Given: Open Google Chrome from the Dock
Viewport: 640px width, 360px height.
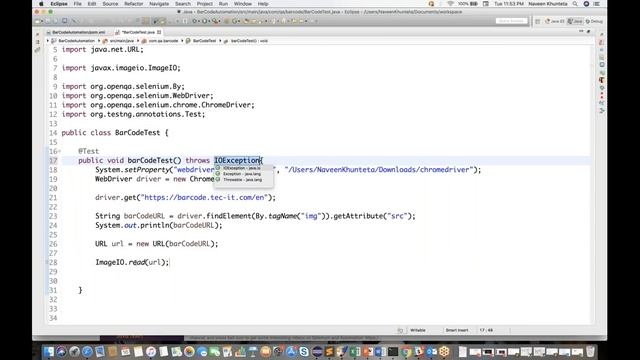Looking at the screenshot, I should click(x=406, y=351).
